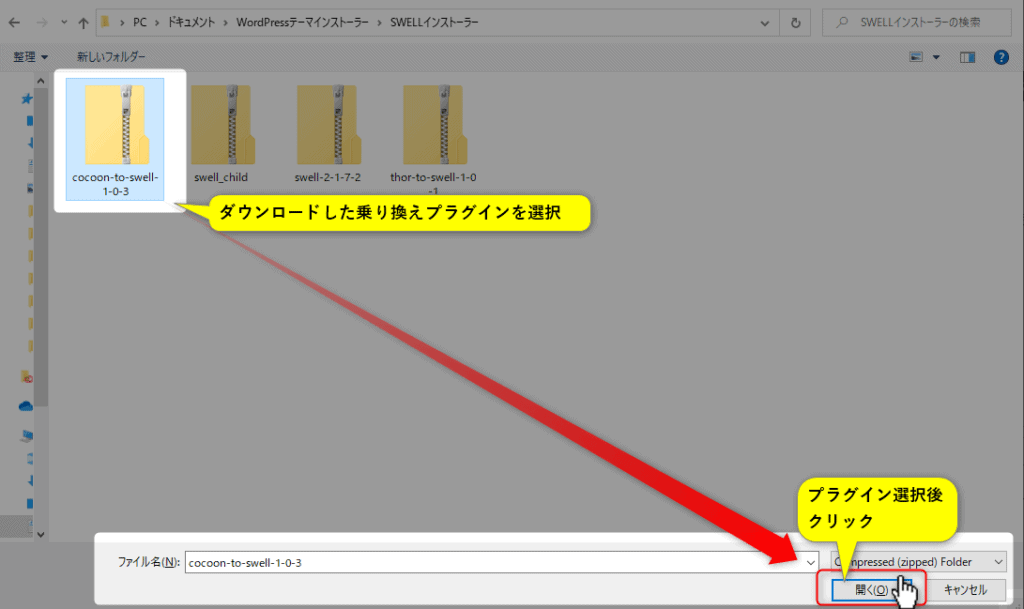Open OneDrive cloud icon in sidebar
This screenshot has height=609, width=1024.
pyautogui.click(x=25, y=406)
